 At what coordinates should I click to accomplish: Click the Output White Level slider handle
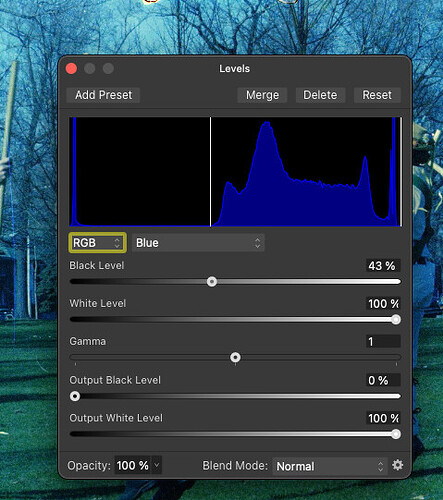pyautogui.click(x=396, y=434)
